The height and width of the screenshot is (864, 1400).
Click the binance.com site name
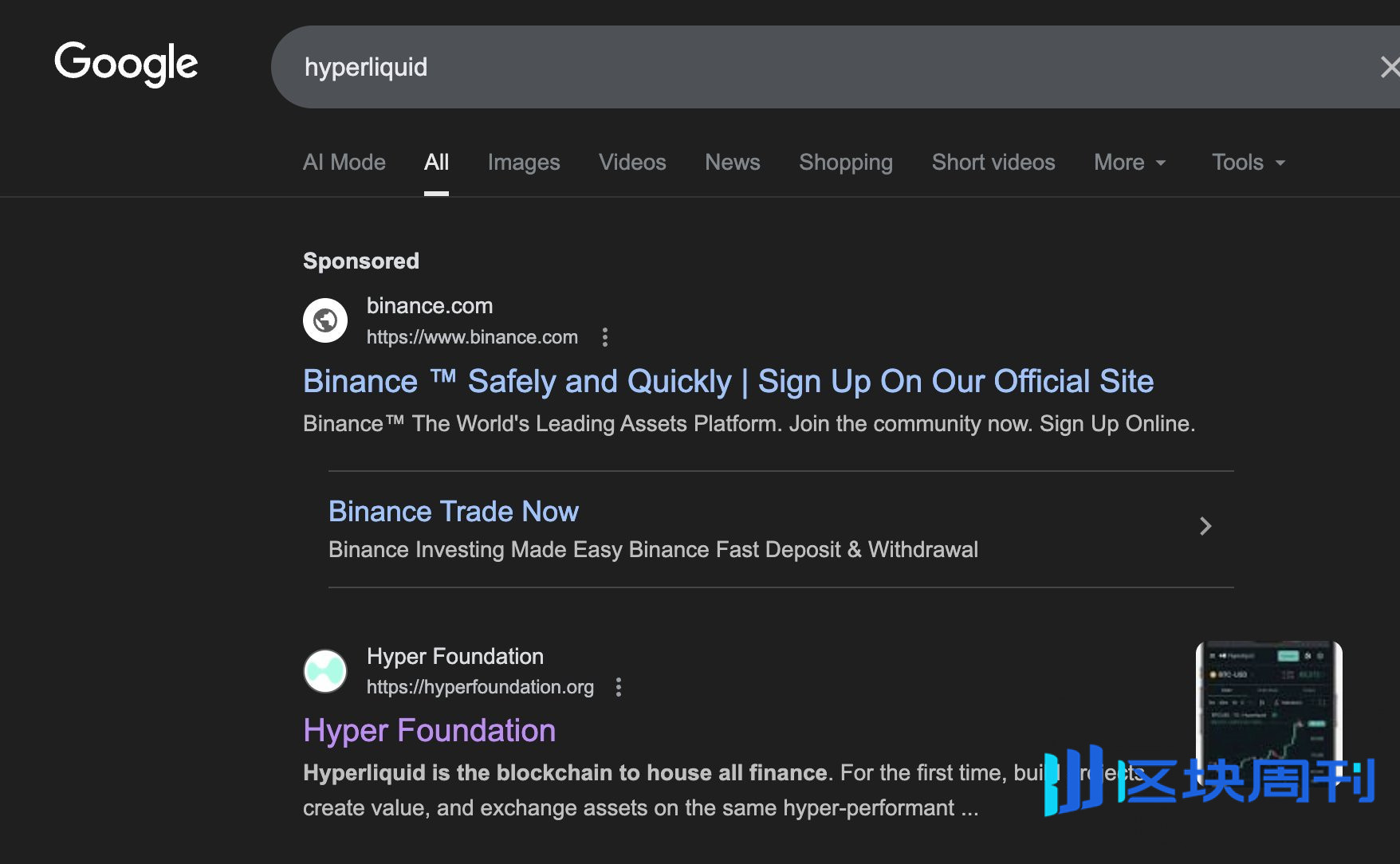[x=430, y=305]
